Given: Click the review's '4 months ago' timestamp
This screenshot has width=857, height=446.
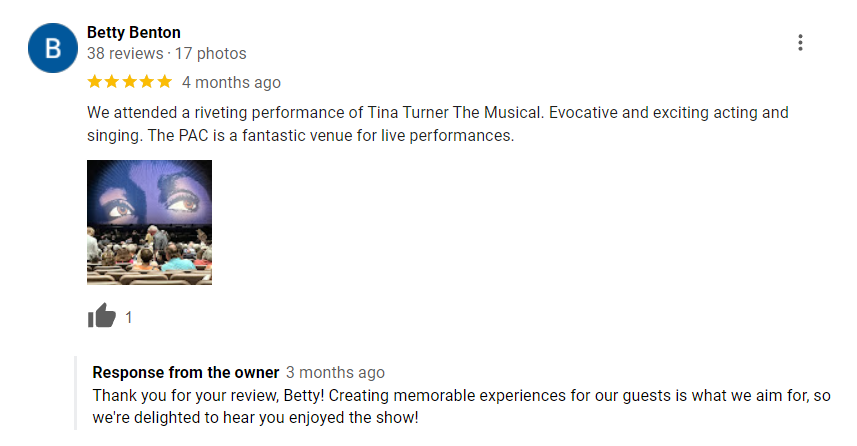Looking at the screenshot, I should point(231,83).
